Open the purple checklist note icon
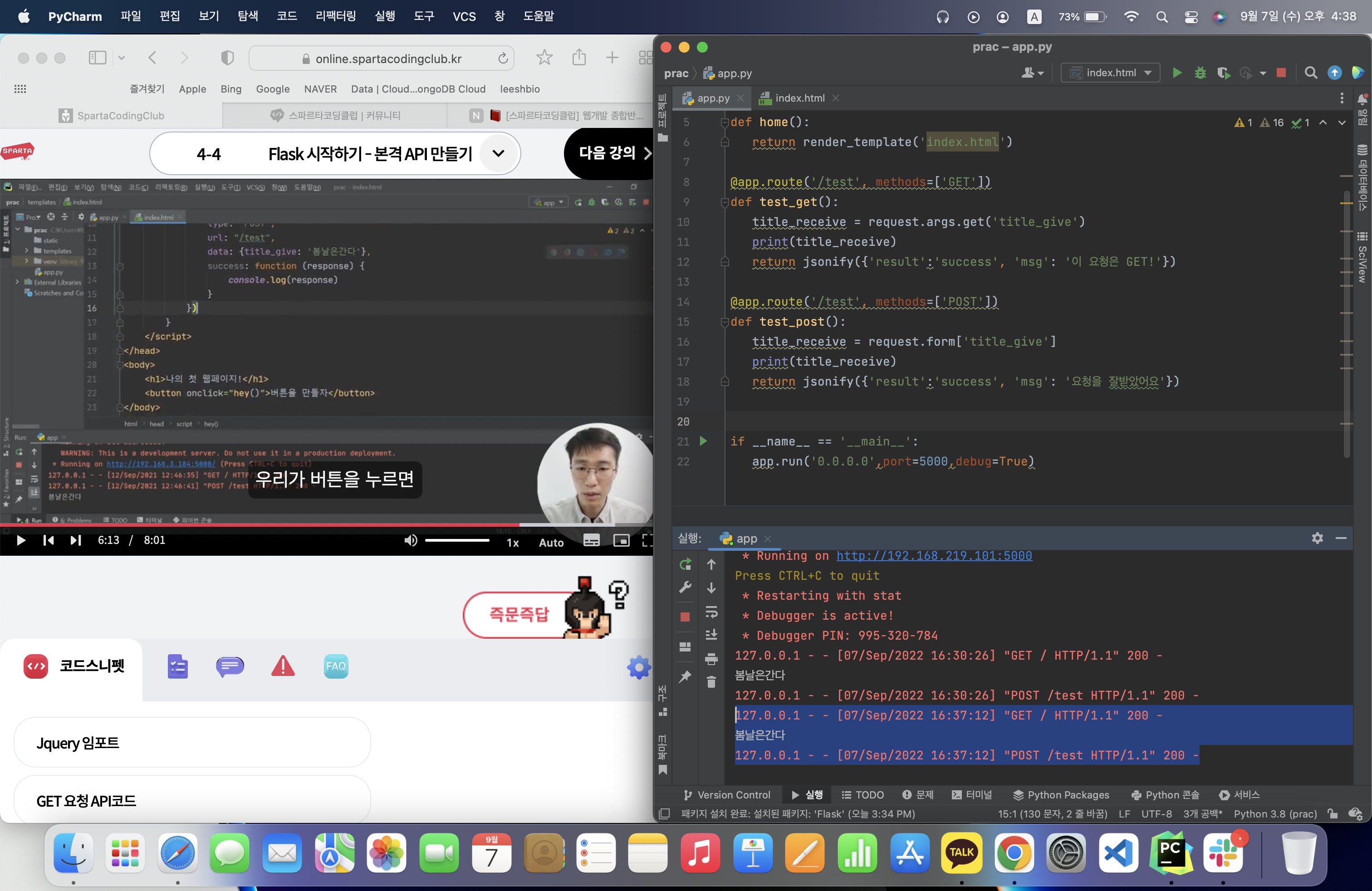 coord(177,666)
